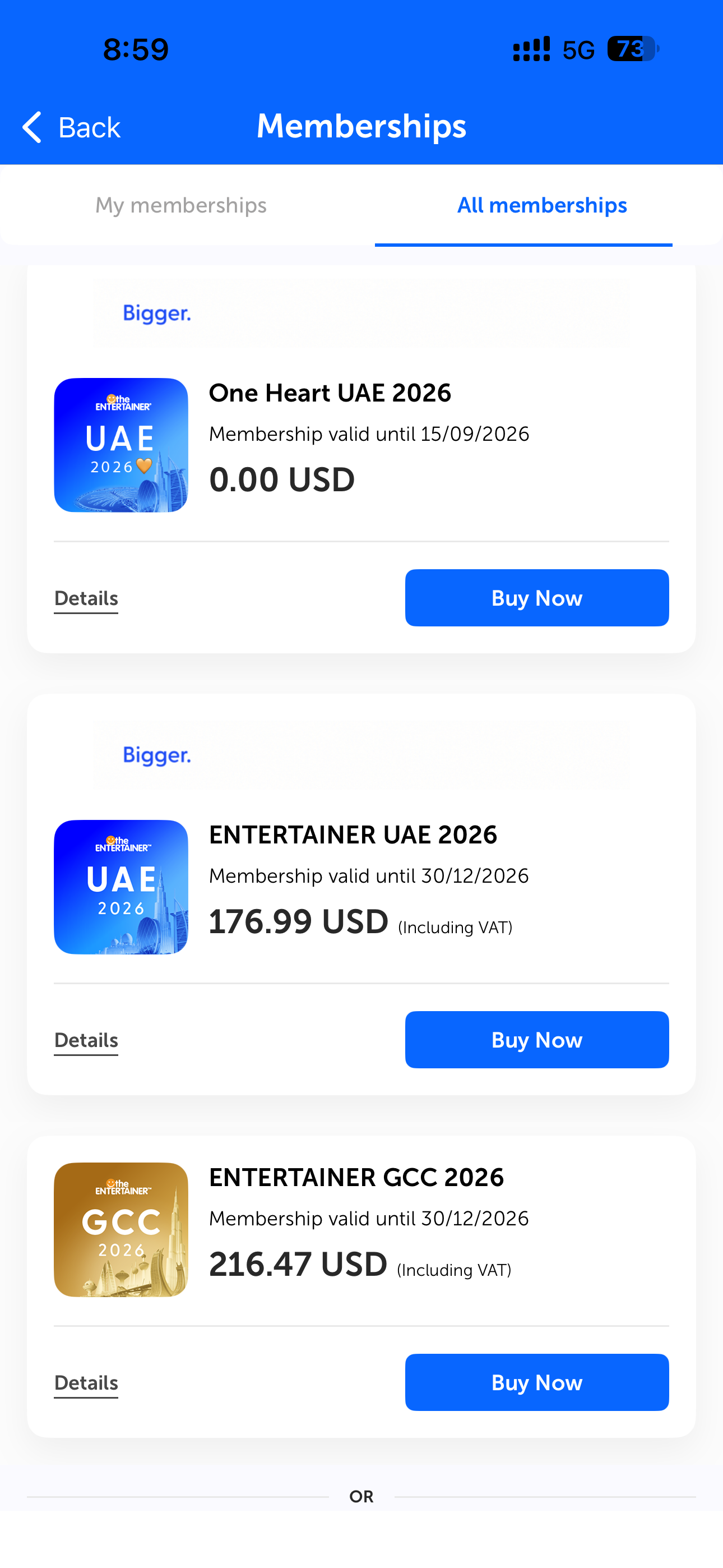
Task: Tap the Back chevron arrow icon
Action: (x=31, y=127)
